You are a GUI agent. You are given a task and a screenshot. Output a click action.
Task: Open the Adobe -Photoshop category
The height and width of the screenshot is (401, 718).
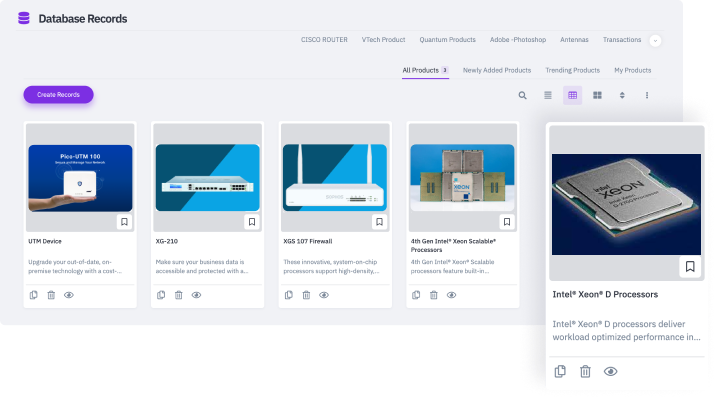[x=518, y=40]
